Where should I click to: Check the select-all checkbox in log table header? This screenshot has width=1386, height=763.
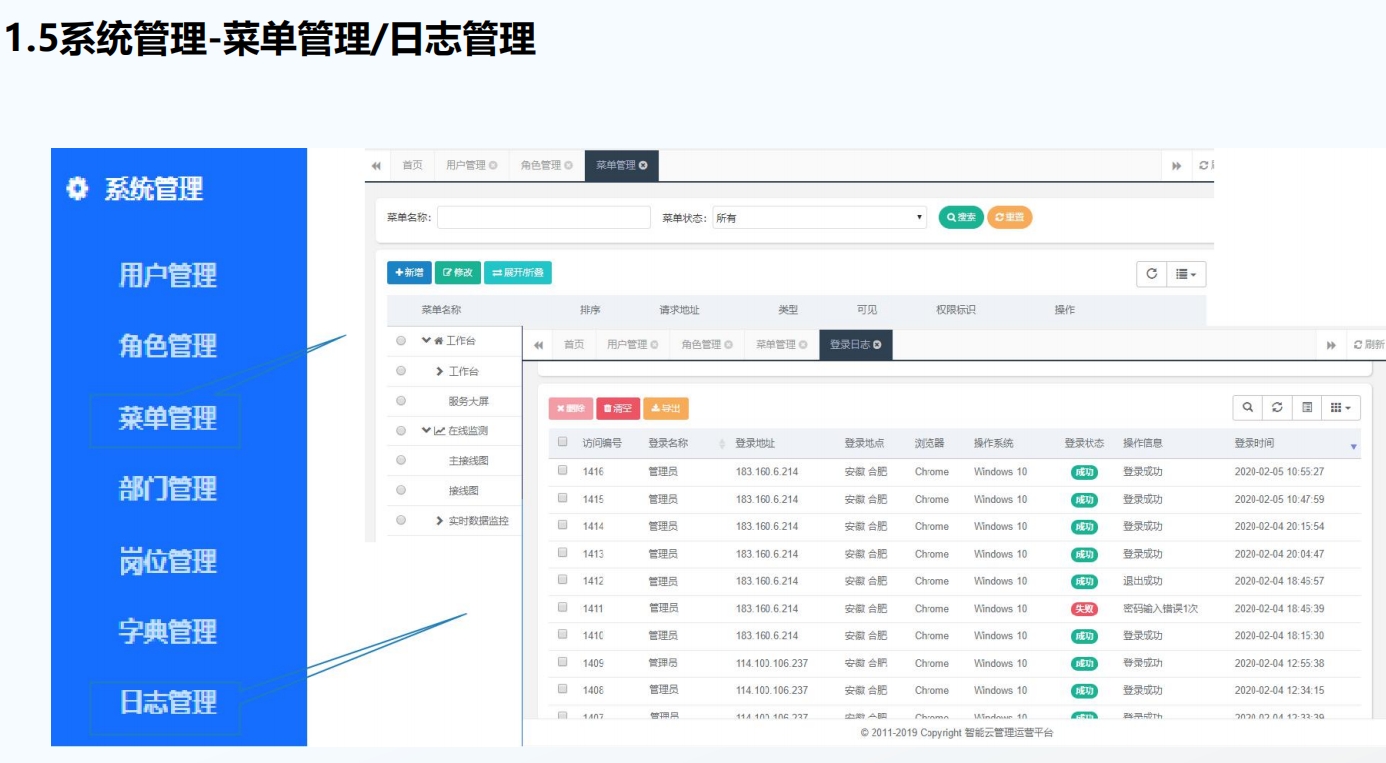click(563, 442)
